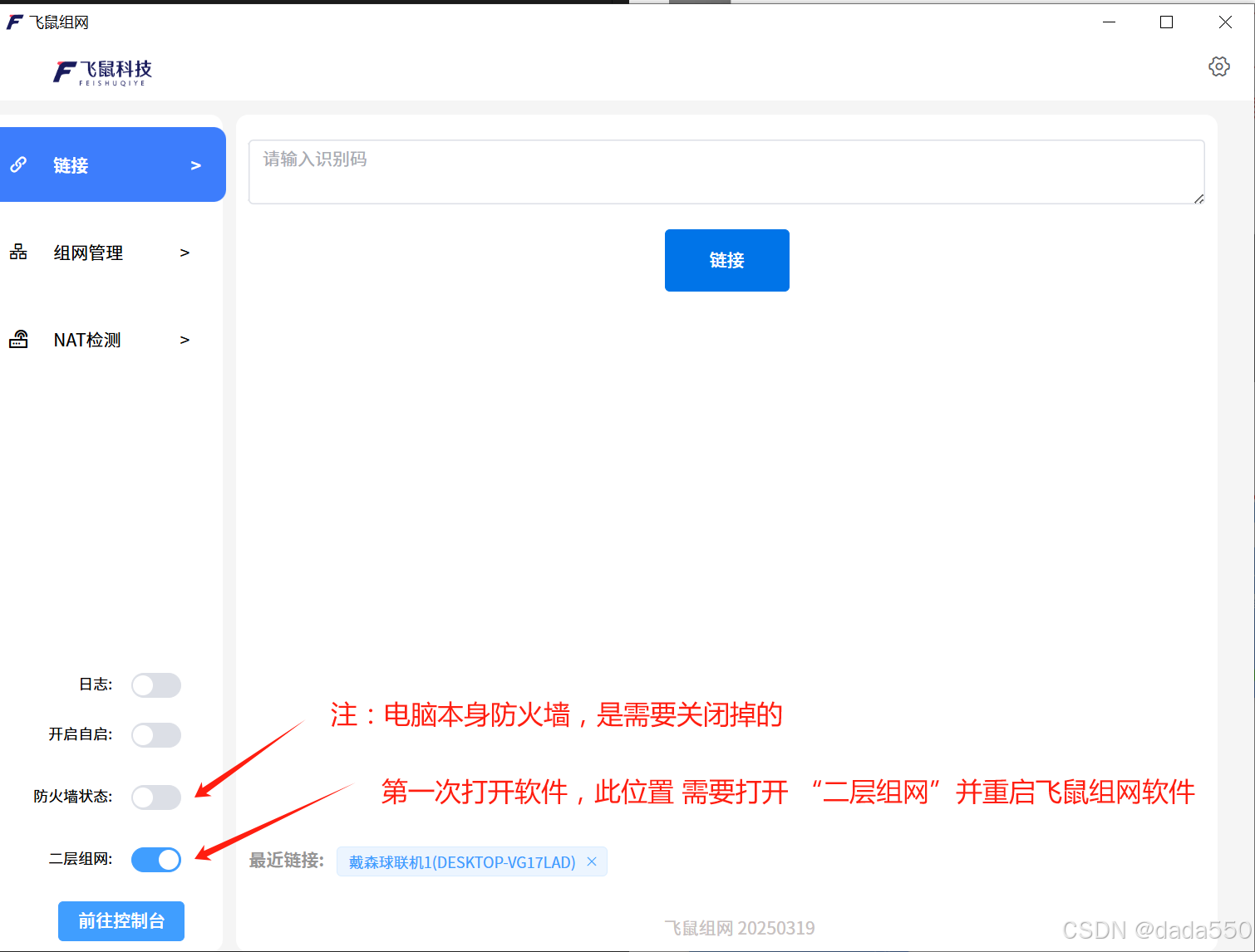Click the 前往控制台 button
Screen dimensions: 1255x952
click(x=121, y=921)
